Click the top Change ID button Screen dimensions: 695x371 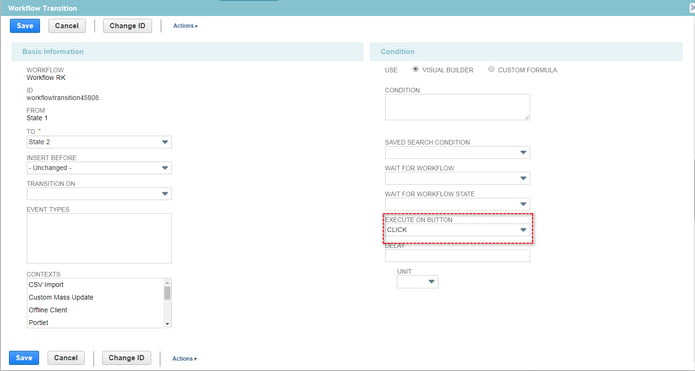[x=128, y=26]
